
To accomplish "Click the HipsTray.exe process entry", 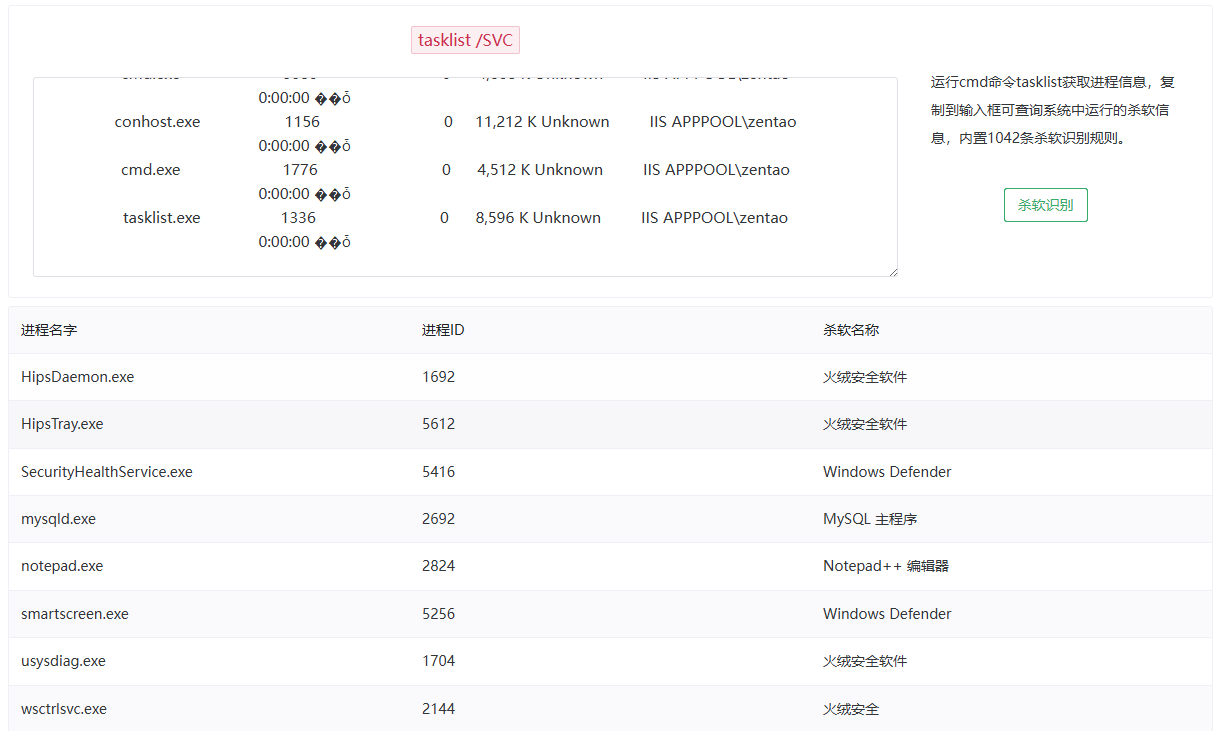I will pyautogui.click(x=62, y=424).
